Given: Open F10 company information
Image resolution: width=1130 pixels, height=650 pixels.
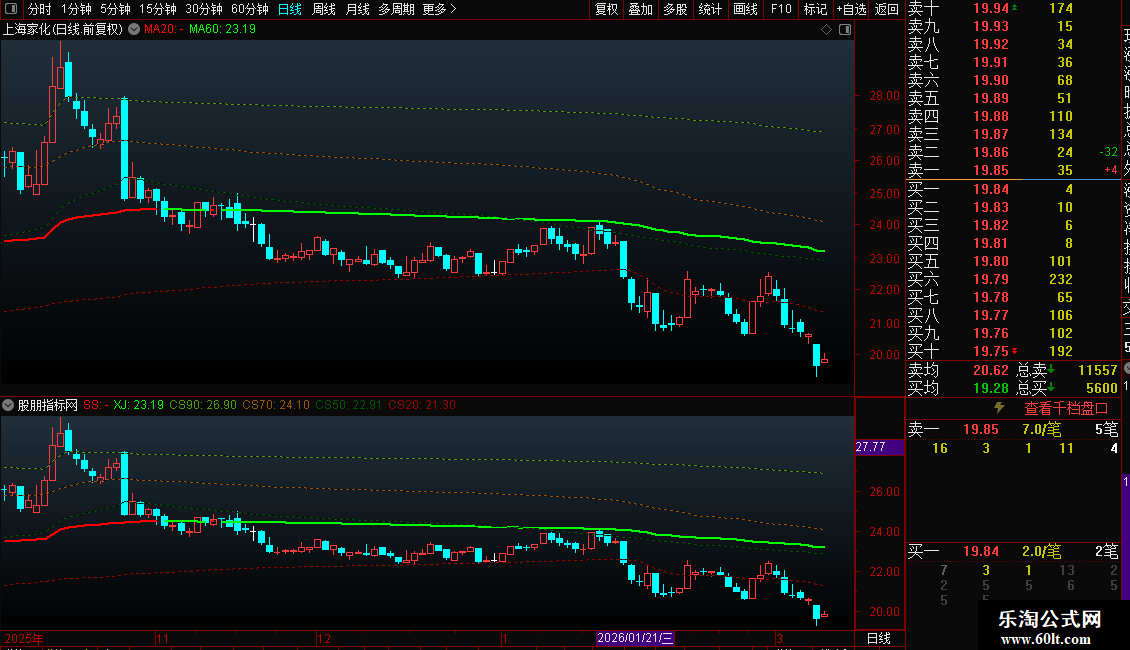Looking at the screenshot, I should click(780, 10).
